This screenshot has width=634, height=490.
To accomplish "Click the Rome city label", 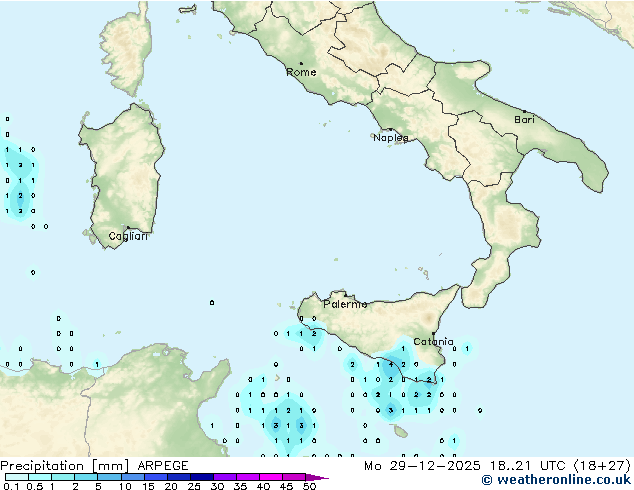I will pos(301,72).
